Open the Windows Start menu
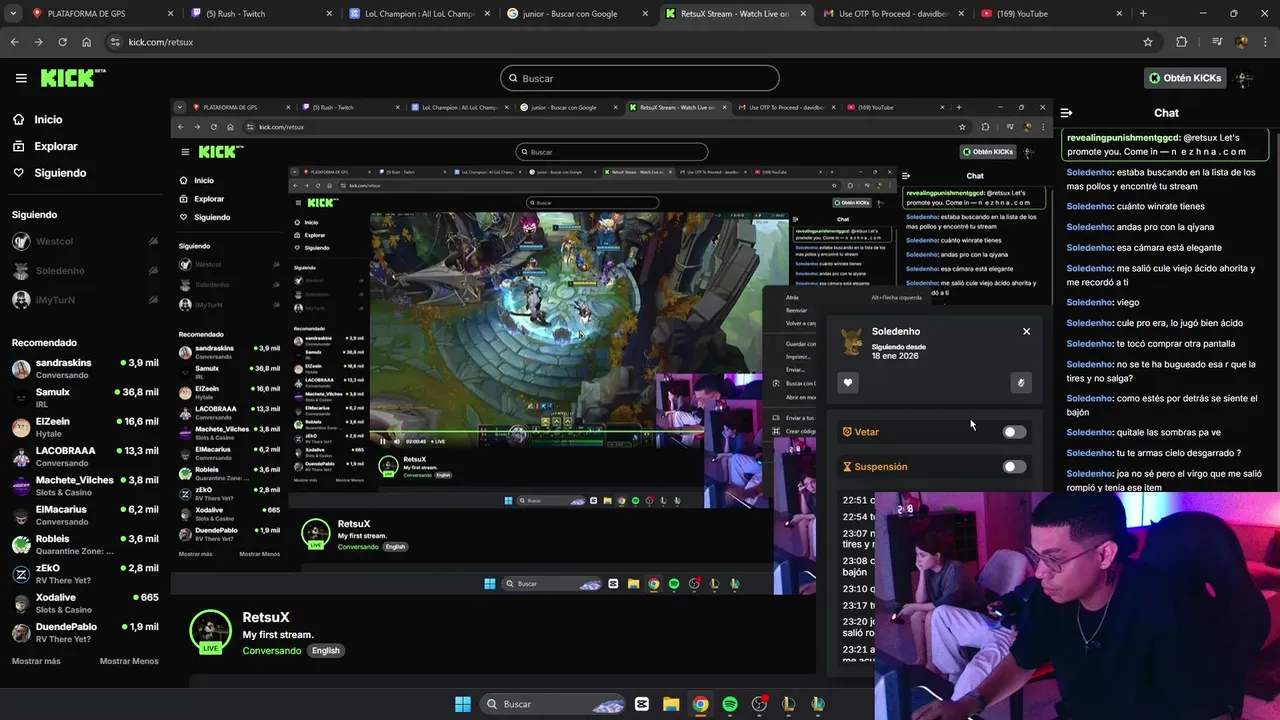 click(x=462, y=704)
